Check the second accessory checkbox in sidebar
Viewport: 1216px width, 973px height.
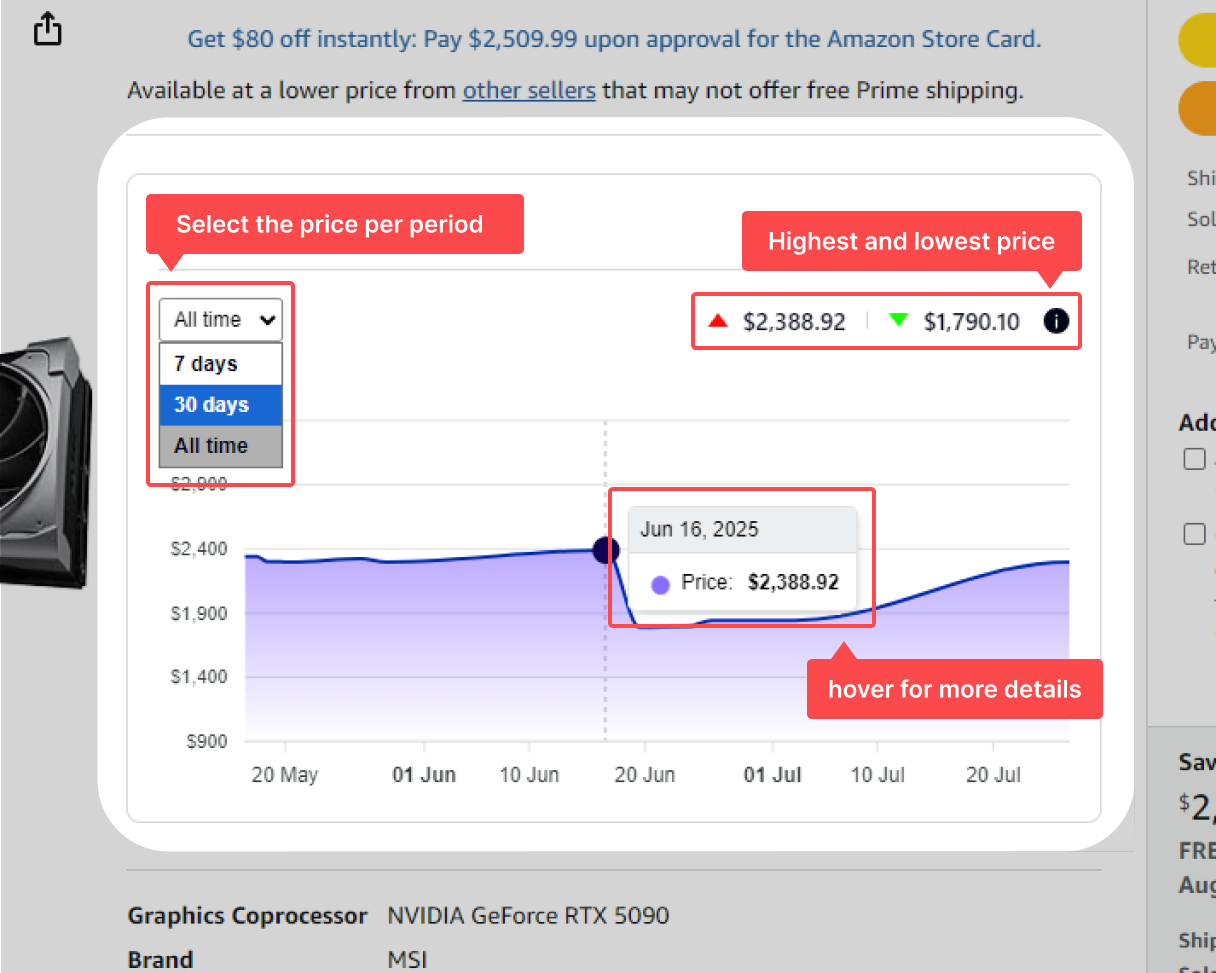(x=1194, y=534)
